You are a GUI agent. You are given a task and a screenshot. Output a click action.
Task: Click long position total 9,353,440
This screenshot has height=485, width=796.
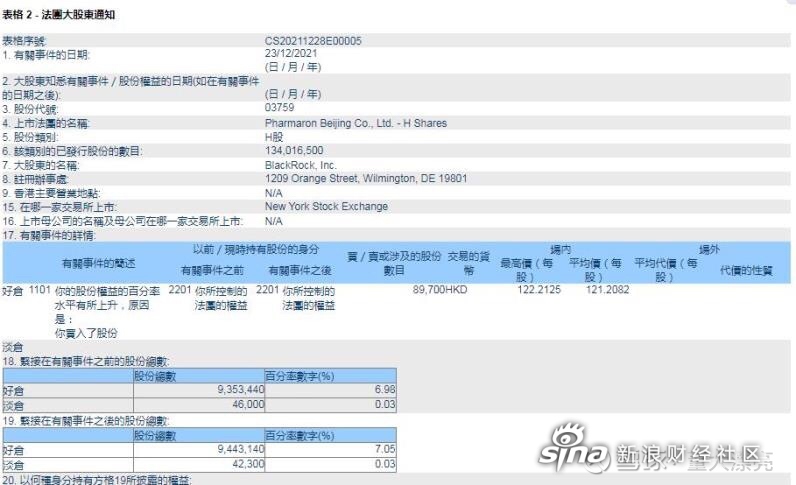241,390
